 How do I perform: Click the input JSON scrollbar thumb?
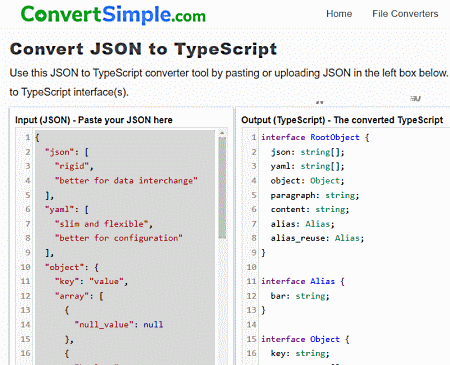click(222, 187)
